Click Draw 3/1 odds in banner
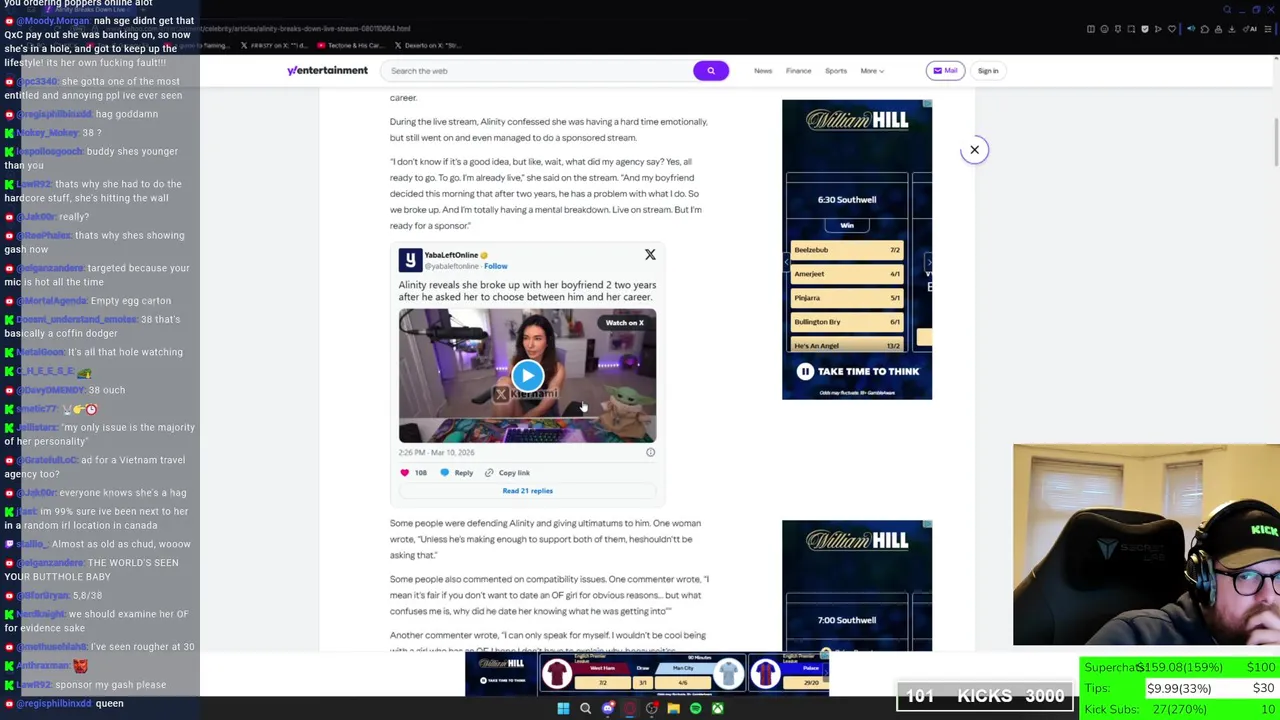This screenshot has width=1280, height=720. pos(643,683)
